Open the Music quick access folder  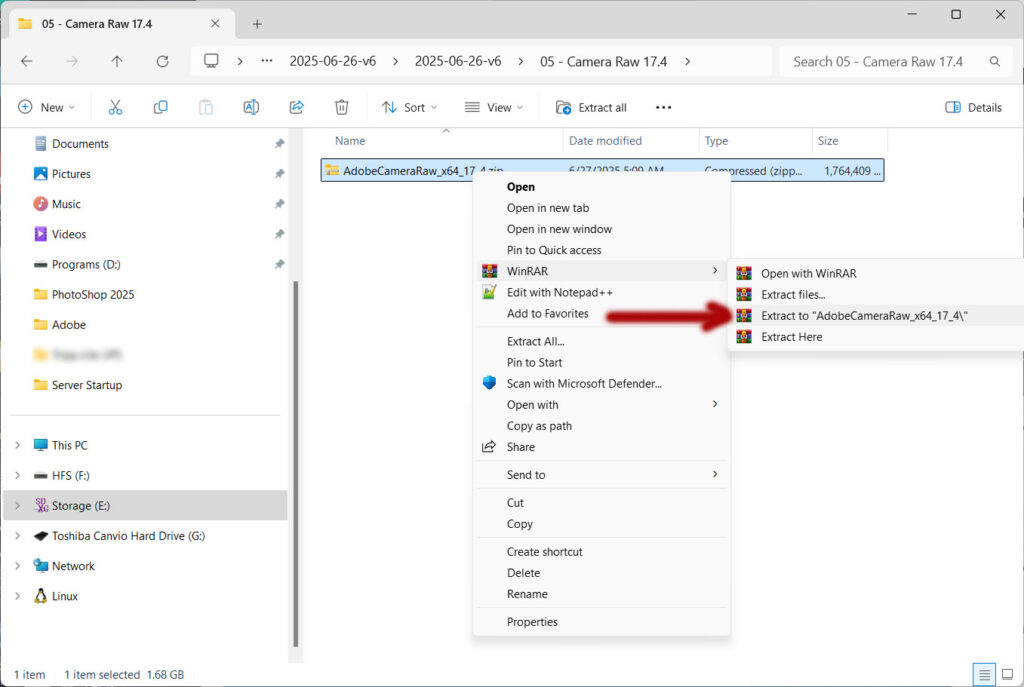(66, 204)
